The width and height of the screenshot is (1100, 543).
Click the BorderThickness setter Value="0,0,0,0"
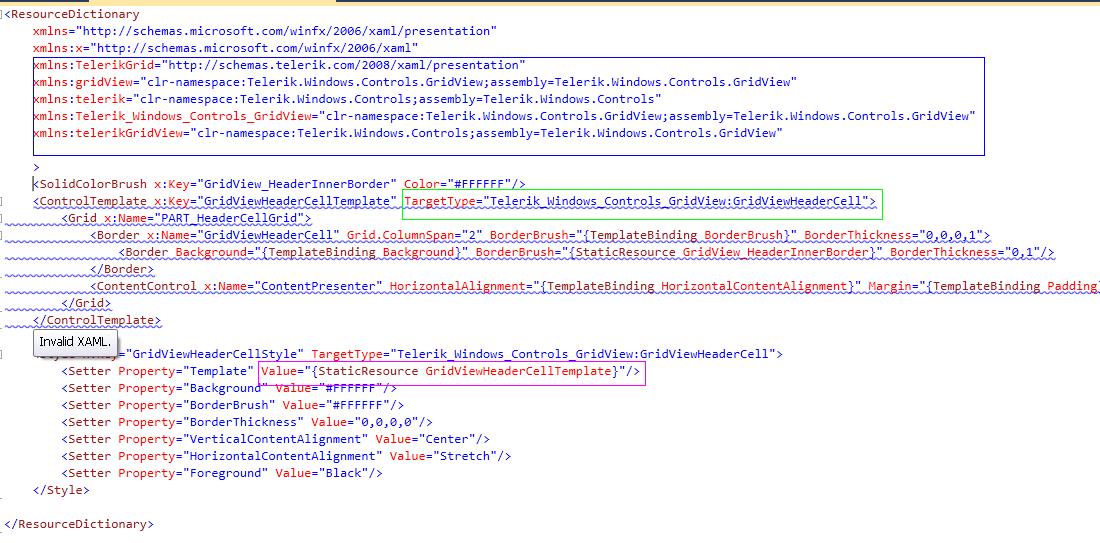click(x=365, y=422)
